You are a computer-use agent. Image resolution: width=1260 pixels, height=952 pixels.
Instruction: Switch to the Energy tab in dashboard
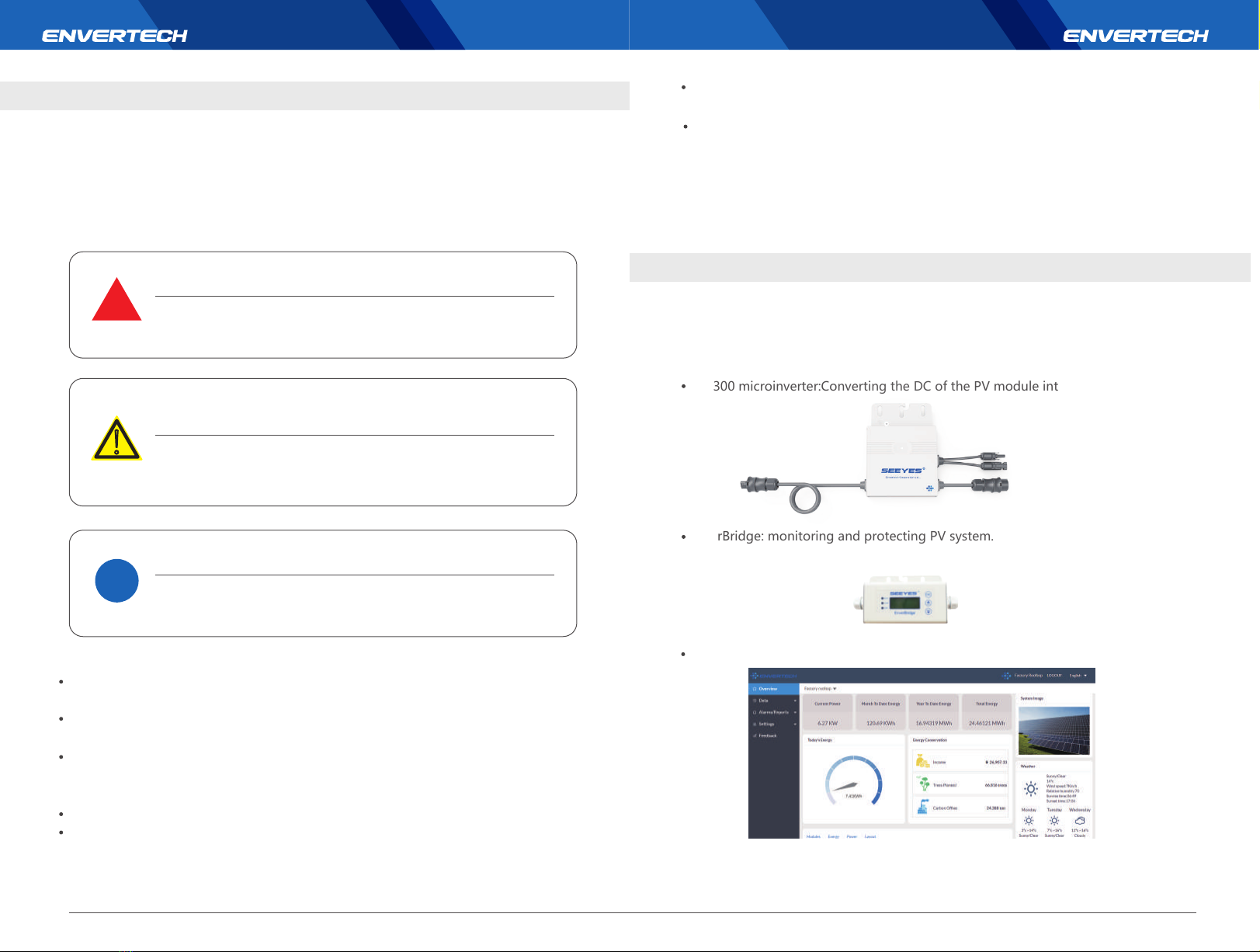pos(833,836)
